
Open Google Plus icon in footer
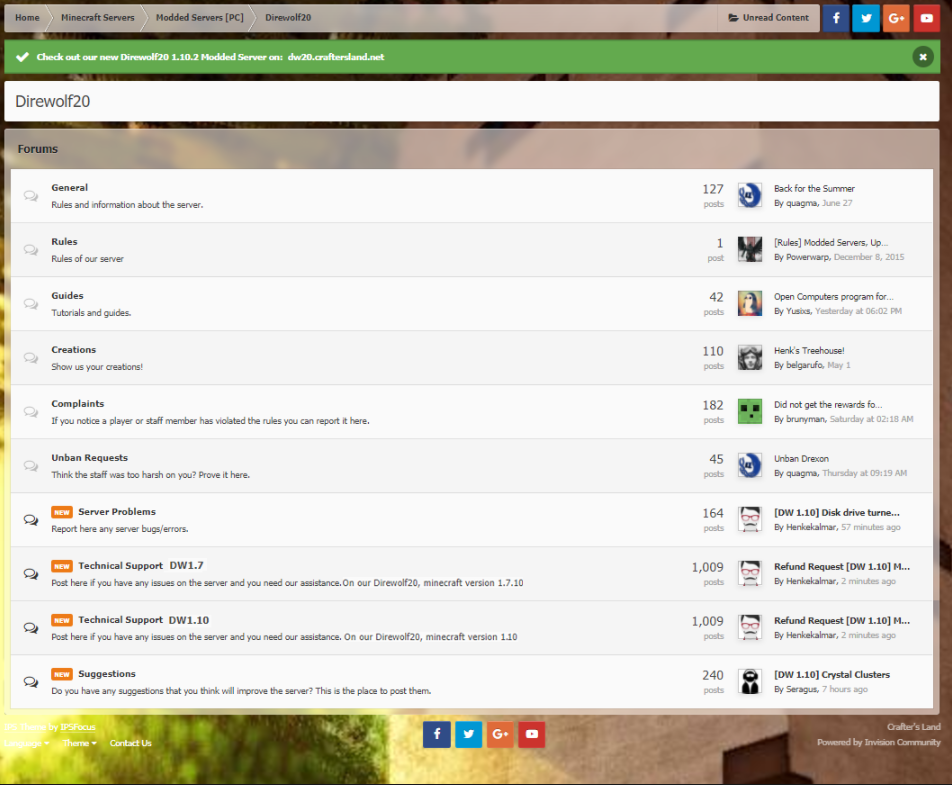point(500,734)
